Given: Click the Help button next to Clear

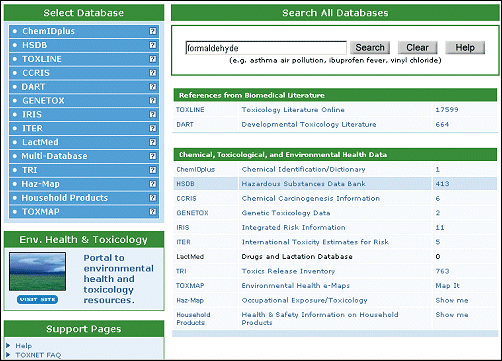Looking at the screenshot, I should (465, 48).
